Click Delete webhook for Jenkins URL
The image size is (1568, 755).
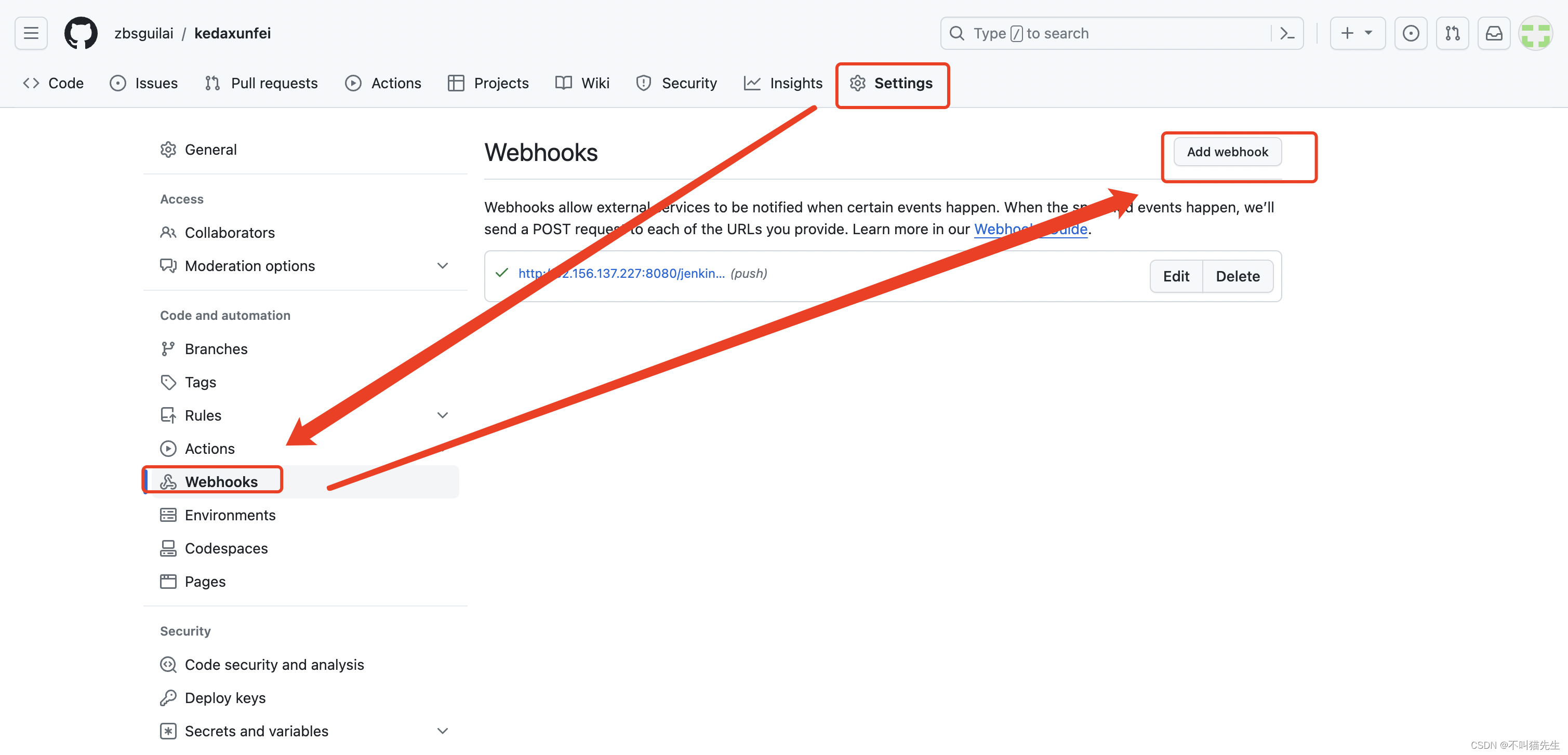1238,275
